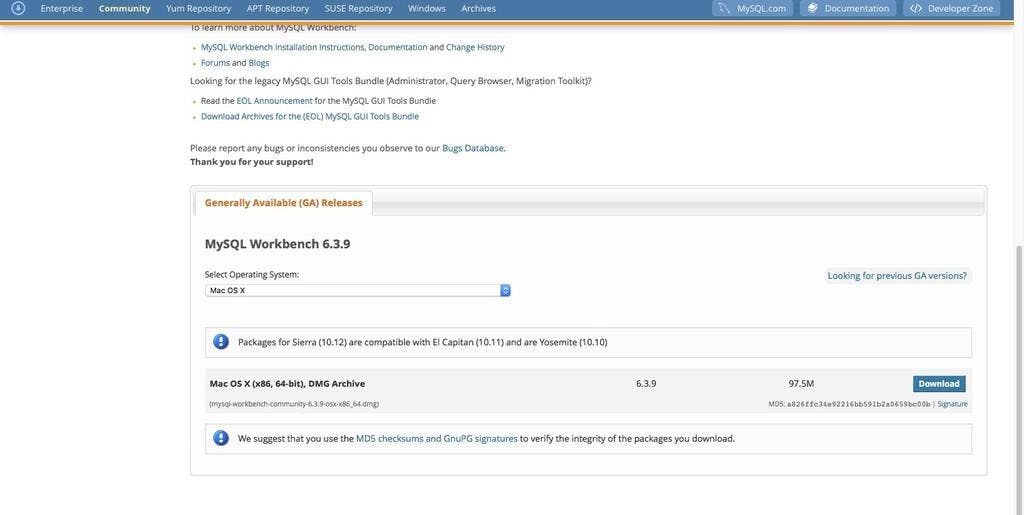Visit the Forums link
Image resolution: width=1024 pixels, height=515 pixels.
click(215, 63)
